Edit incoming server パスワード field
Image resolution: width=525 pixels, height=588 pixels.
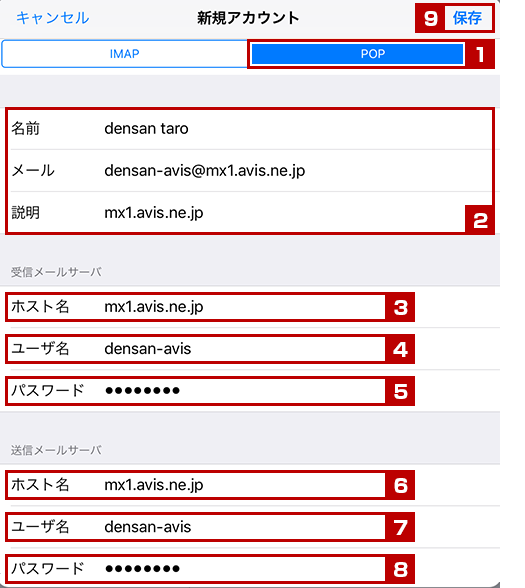pos(196,391)
